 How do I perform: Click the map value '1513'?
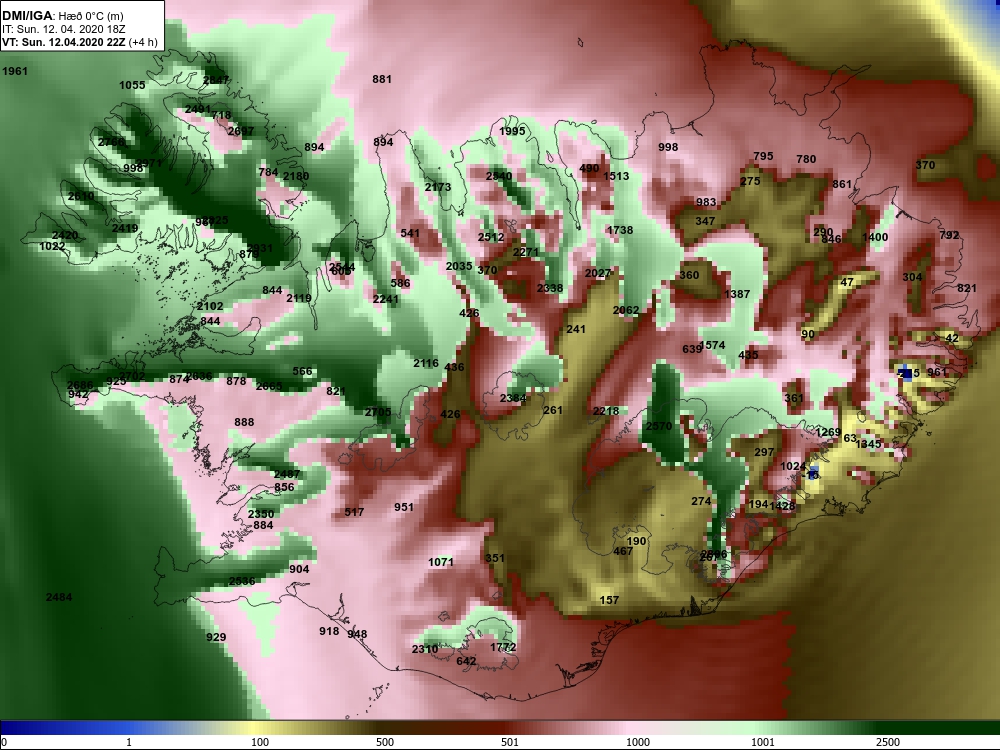coord(616,176)
